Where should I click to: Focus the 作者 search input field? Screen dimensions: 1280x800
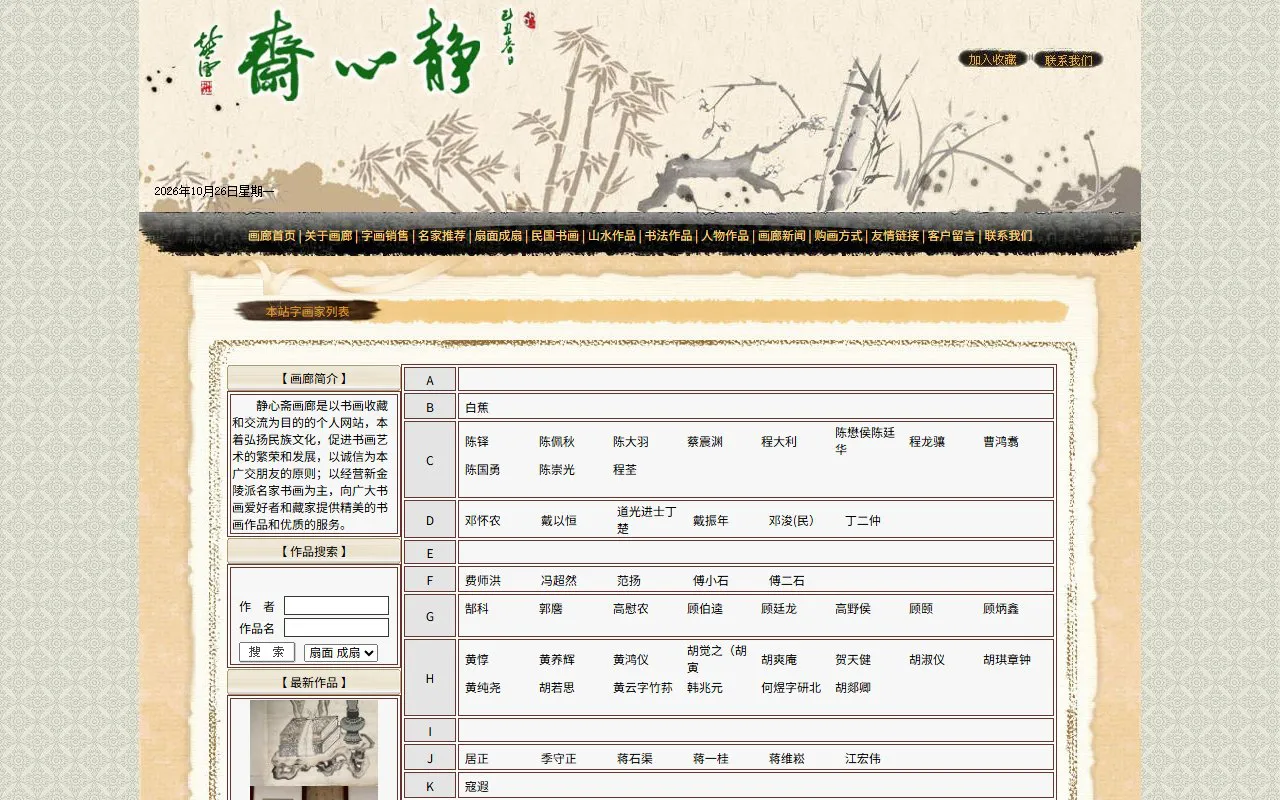[336, 606]
